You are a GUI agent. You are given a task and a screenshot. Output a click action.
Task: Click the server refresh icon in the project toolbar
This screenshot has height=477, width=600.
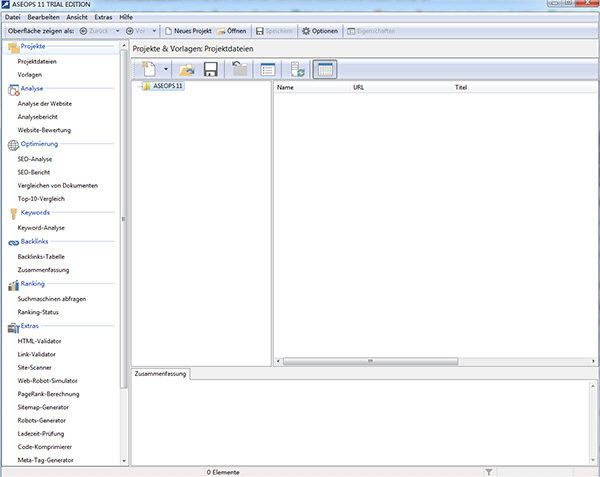(x=297, y=69)
